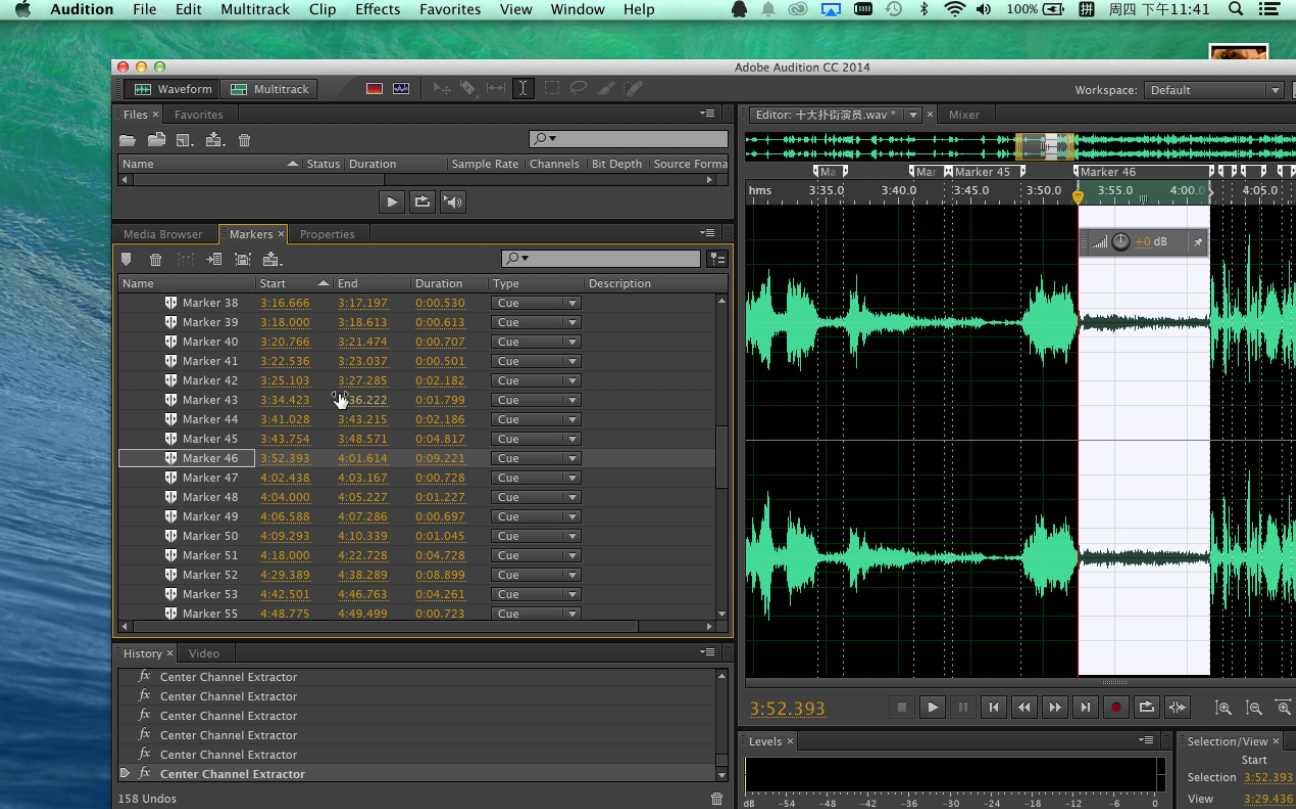The width and height of the screenshot is (1296, 809).
Task: Show the Spectral Frequency Display
Action: tap(375, 89)
